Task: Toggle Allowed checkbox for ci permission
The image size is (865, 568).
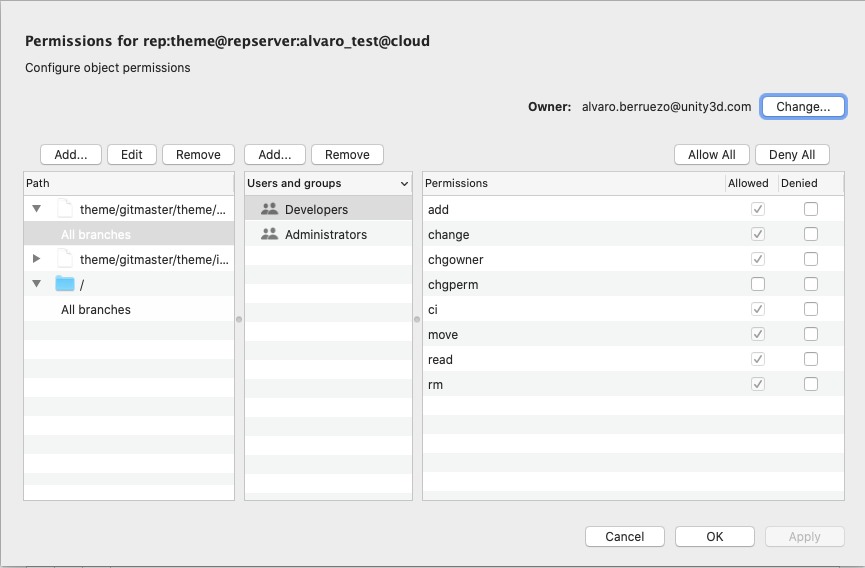Action: click(758, 309)
